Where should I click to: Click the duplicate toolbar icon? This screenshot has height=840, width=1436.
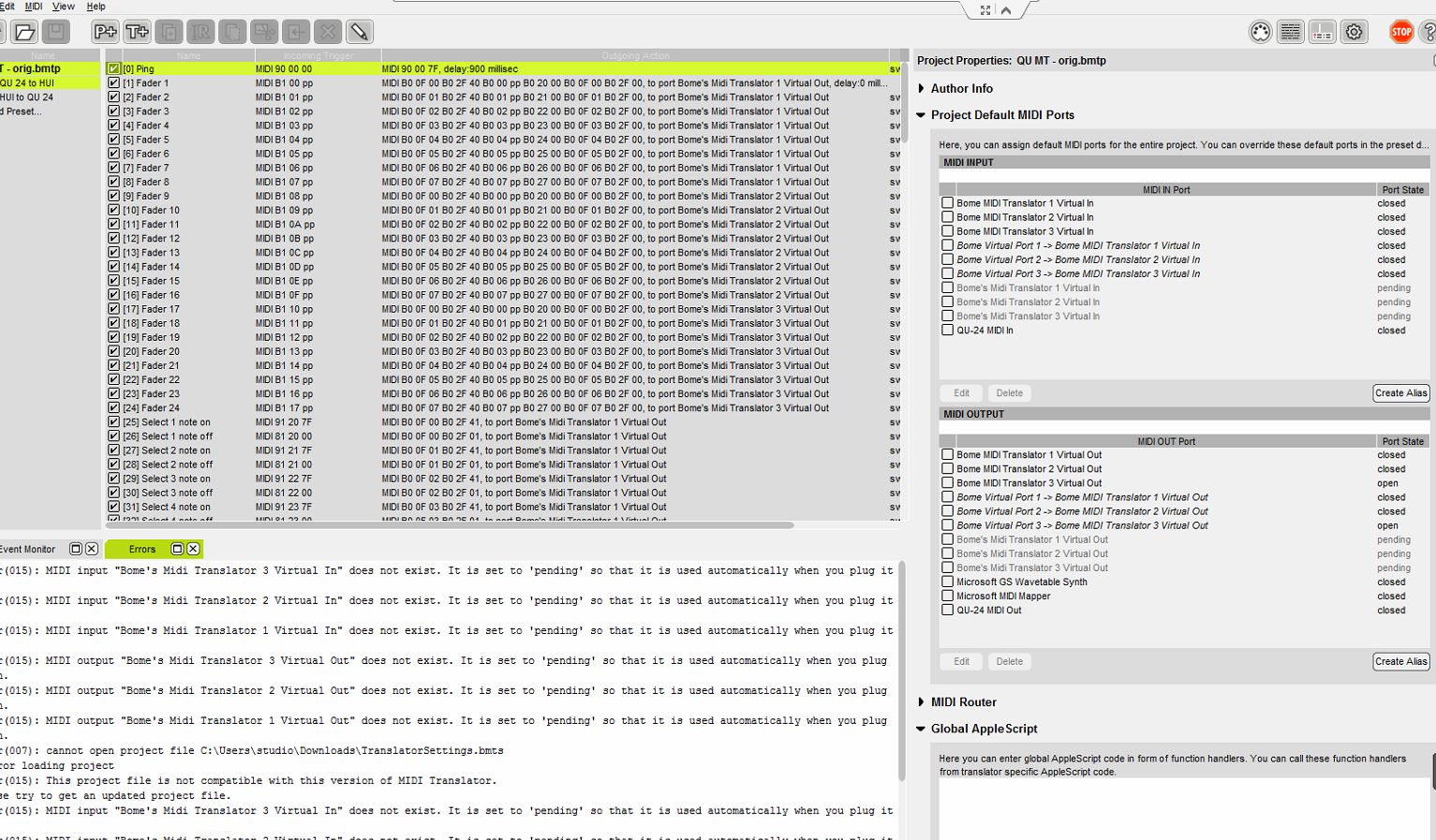click(x=169, y=32)
